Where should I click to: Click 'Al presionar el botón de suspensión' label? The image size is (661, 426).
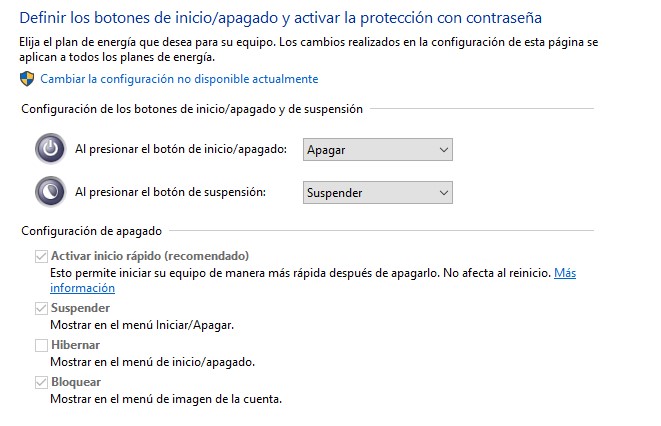(x=170, y=192)
